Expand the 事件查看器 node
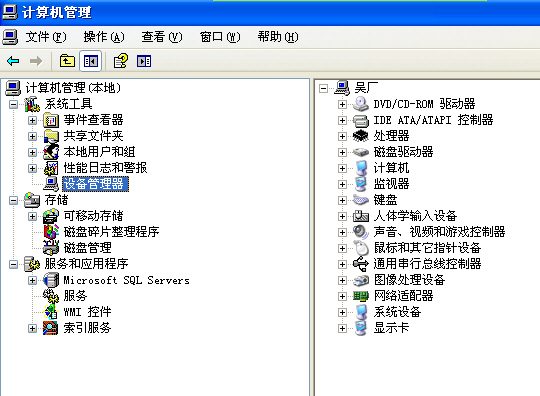The height and width of the screenshot is (396, 540). coord(32,120)
